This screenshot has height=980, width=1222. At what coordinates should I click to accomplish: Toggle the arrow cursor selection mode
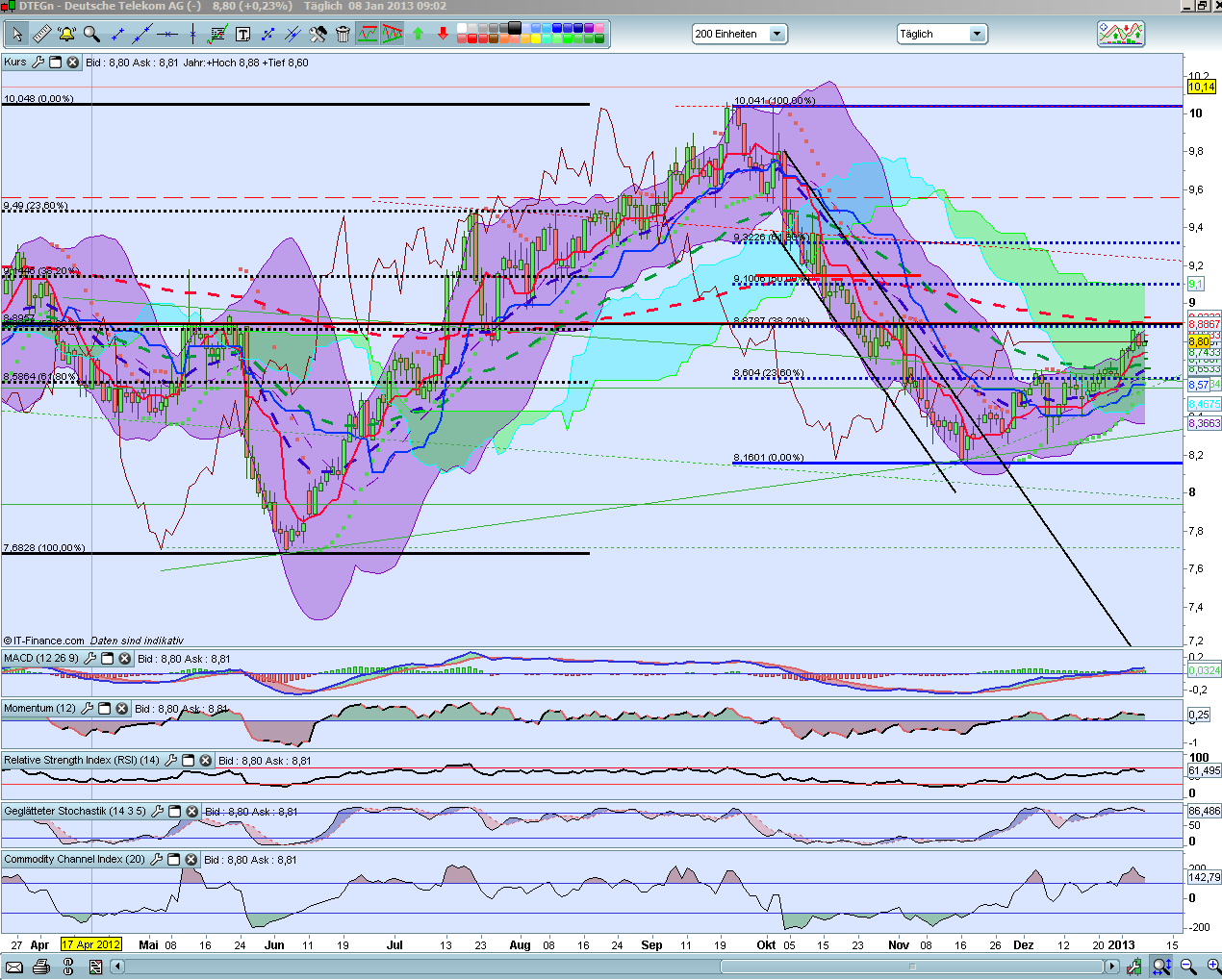(16, 35)
